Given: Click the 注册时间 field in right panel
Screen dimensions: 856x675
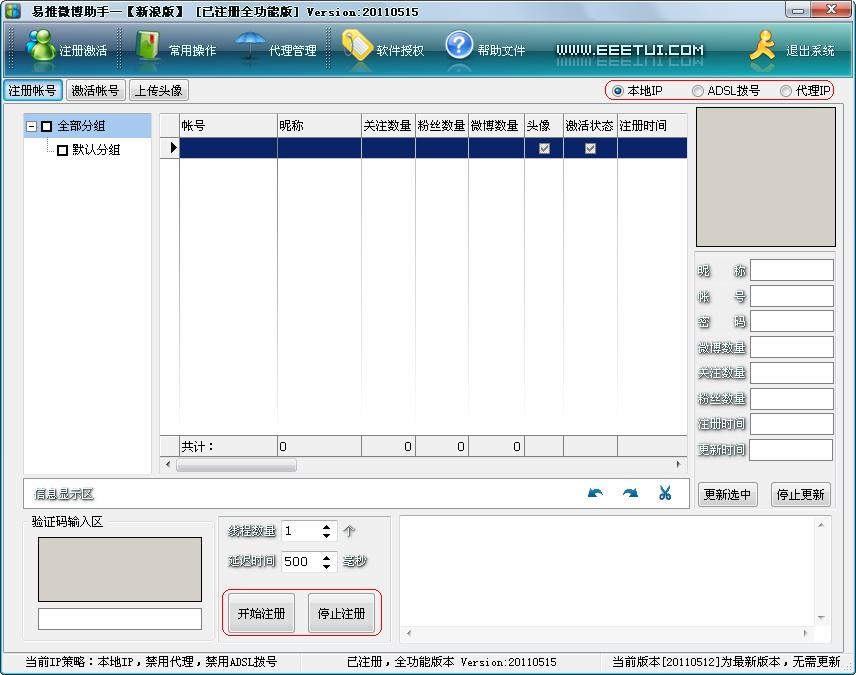Looking at the screenshot, I should [x=792, y=424].
